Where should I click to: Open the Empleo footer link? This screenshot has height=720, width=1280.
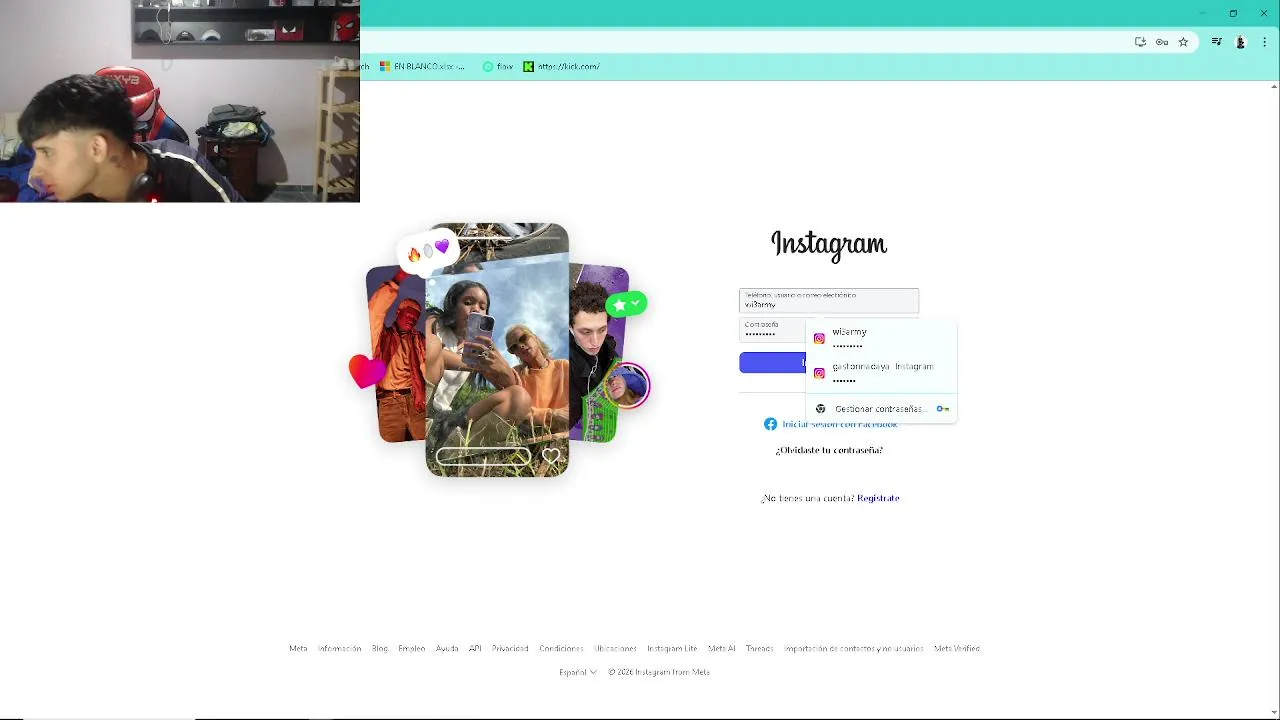click(412, 648)
